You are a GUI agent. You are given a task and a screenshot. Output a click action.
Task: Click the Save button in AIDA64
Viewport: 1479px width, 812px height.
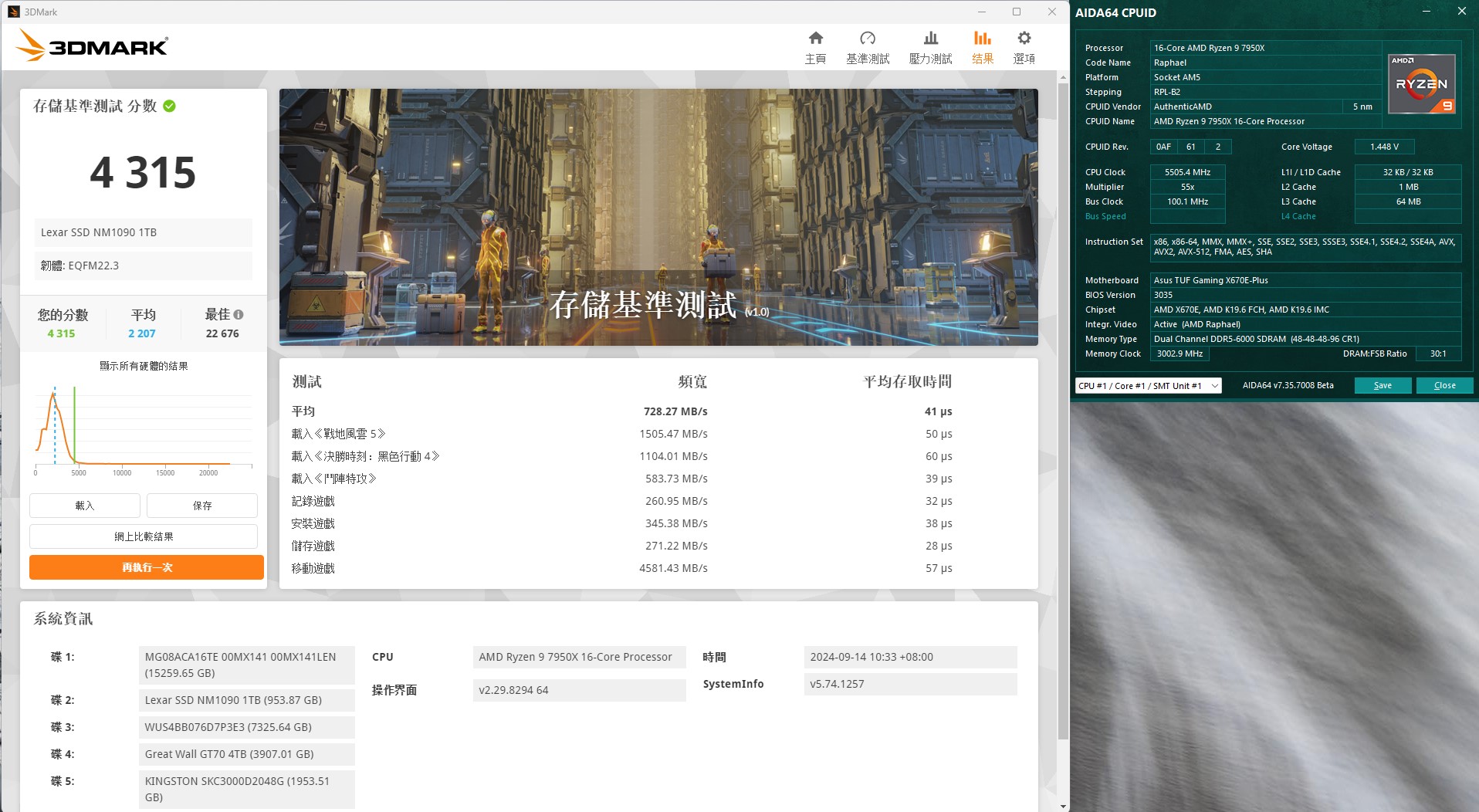click(1383, 386)
